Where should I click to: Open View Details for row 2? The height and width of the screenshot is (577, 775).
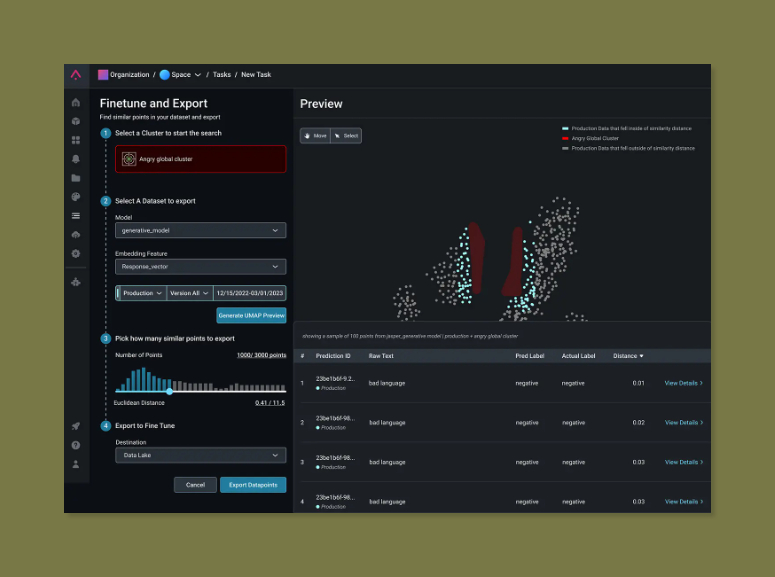(x=683, y=423)
